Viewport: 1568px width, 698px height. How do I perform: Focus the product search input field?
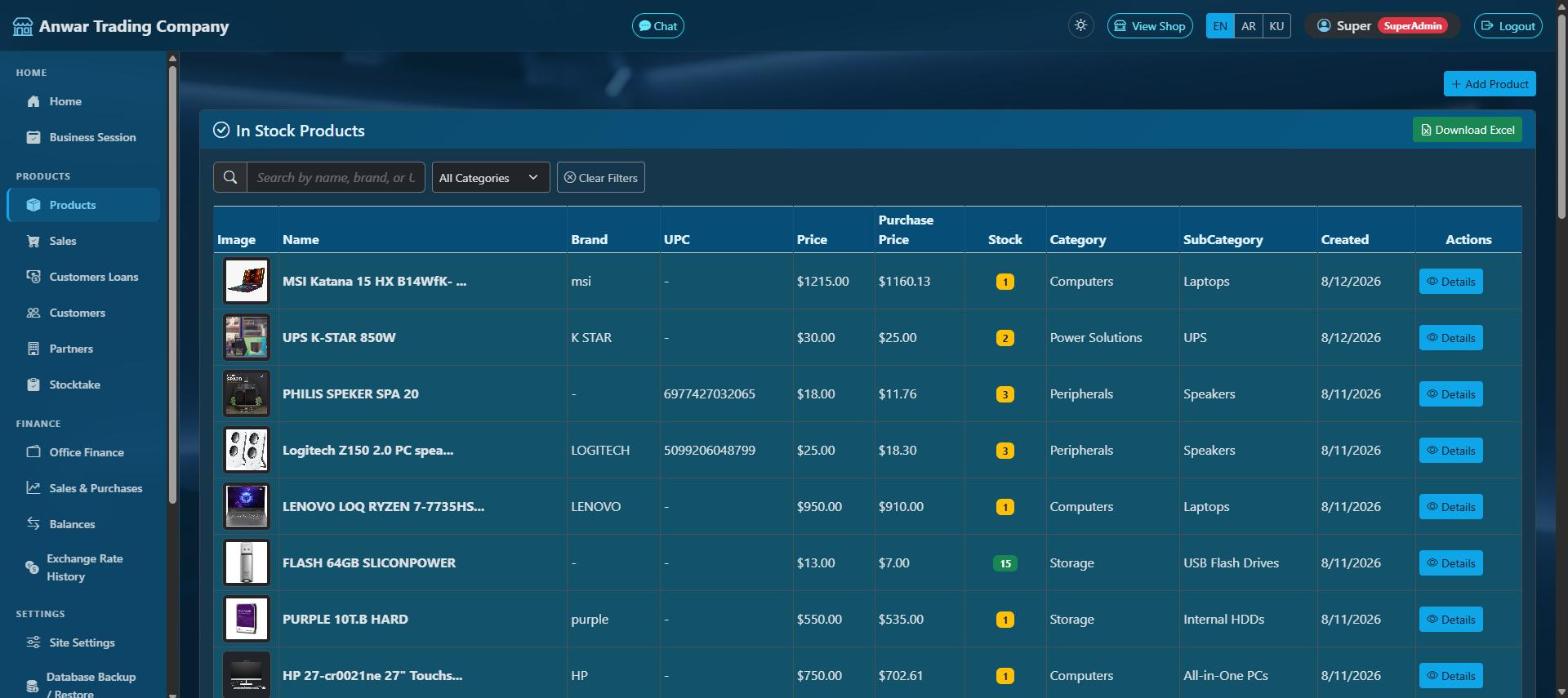click(336, 177)
